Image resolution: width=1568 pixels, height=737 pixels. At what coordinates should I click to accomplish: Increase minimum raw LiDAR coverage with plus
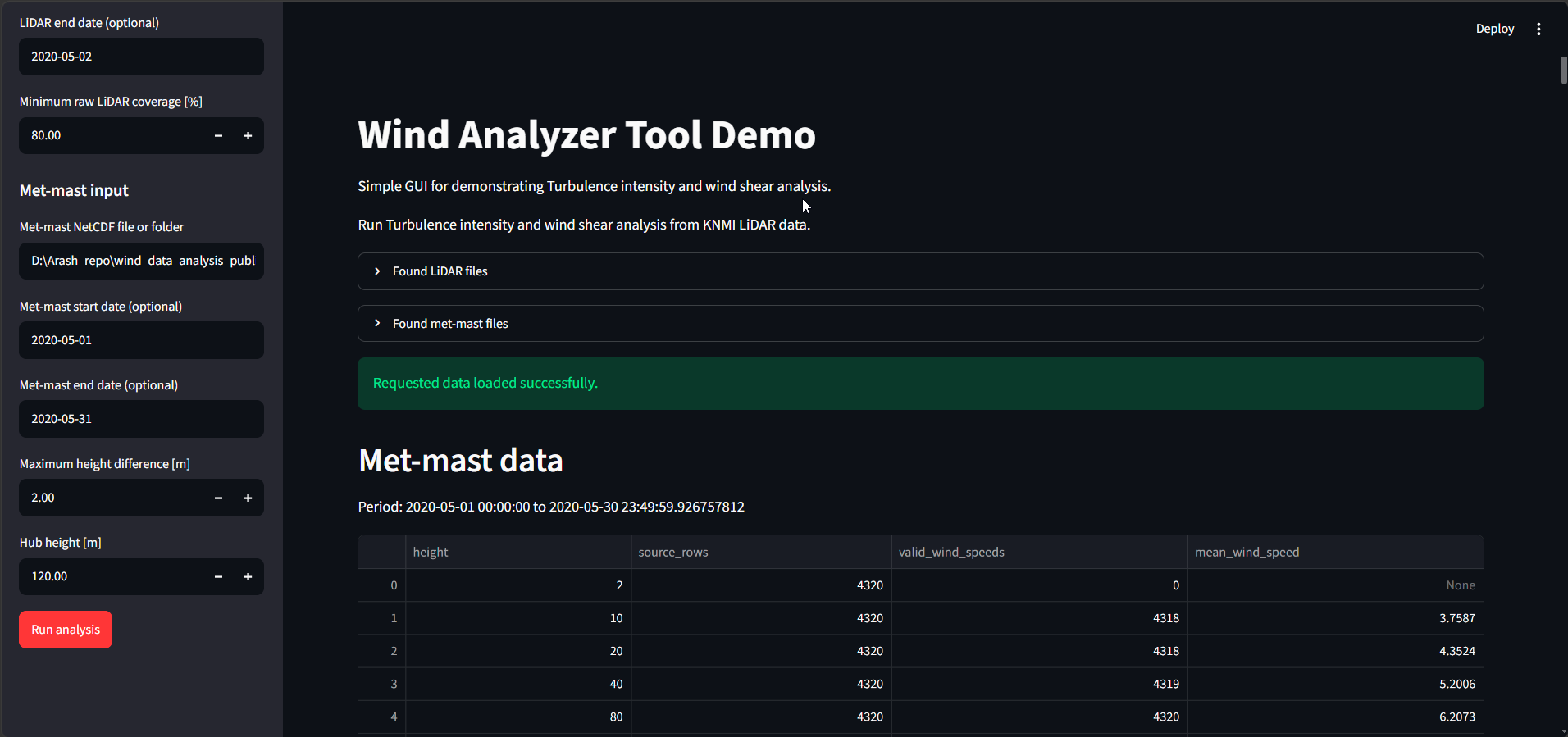(248, 136)
